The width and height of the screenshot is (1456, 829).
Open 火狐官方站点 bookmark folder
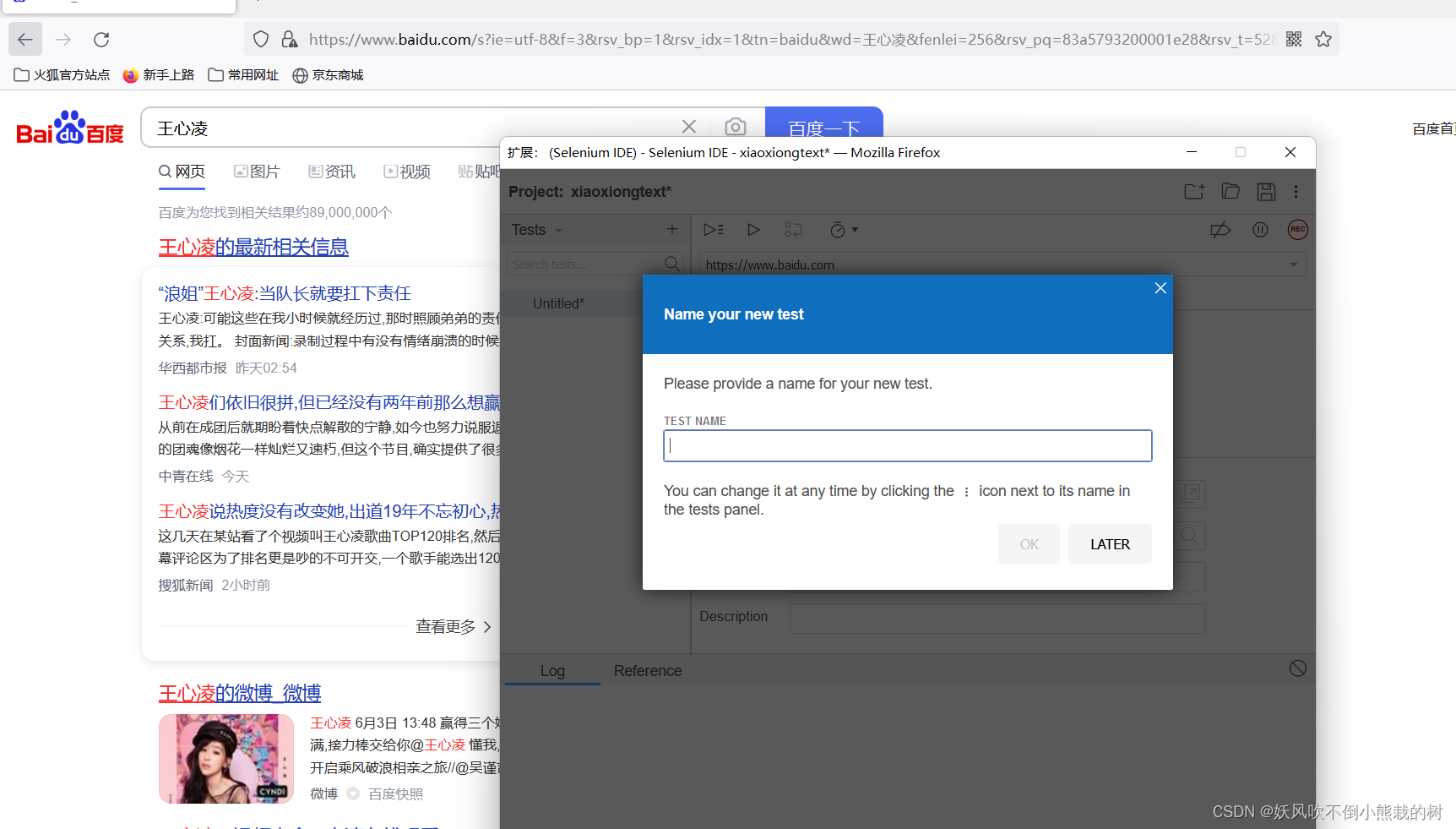click(62, 75)
